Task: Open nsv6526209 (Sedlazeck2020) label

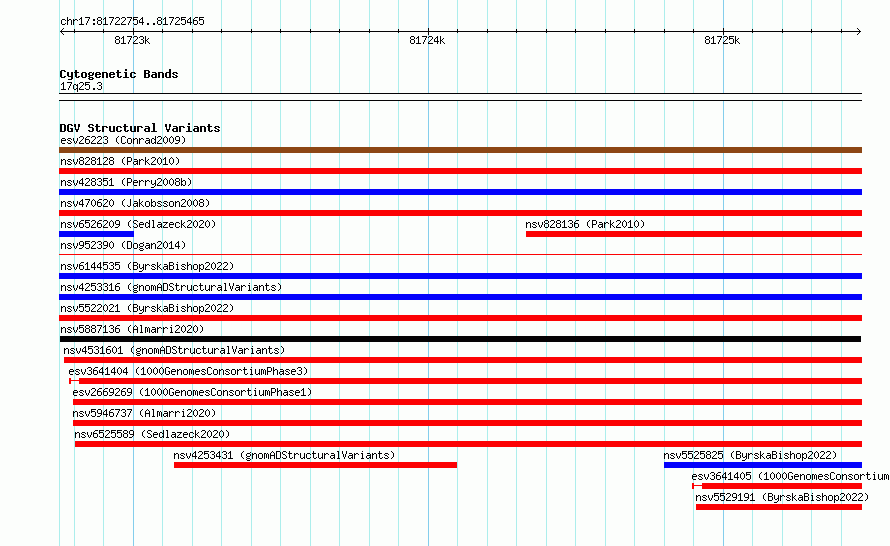Action: click(x=138, y=224)
